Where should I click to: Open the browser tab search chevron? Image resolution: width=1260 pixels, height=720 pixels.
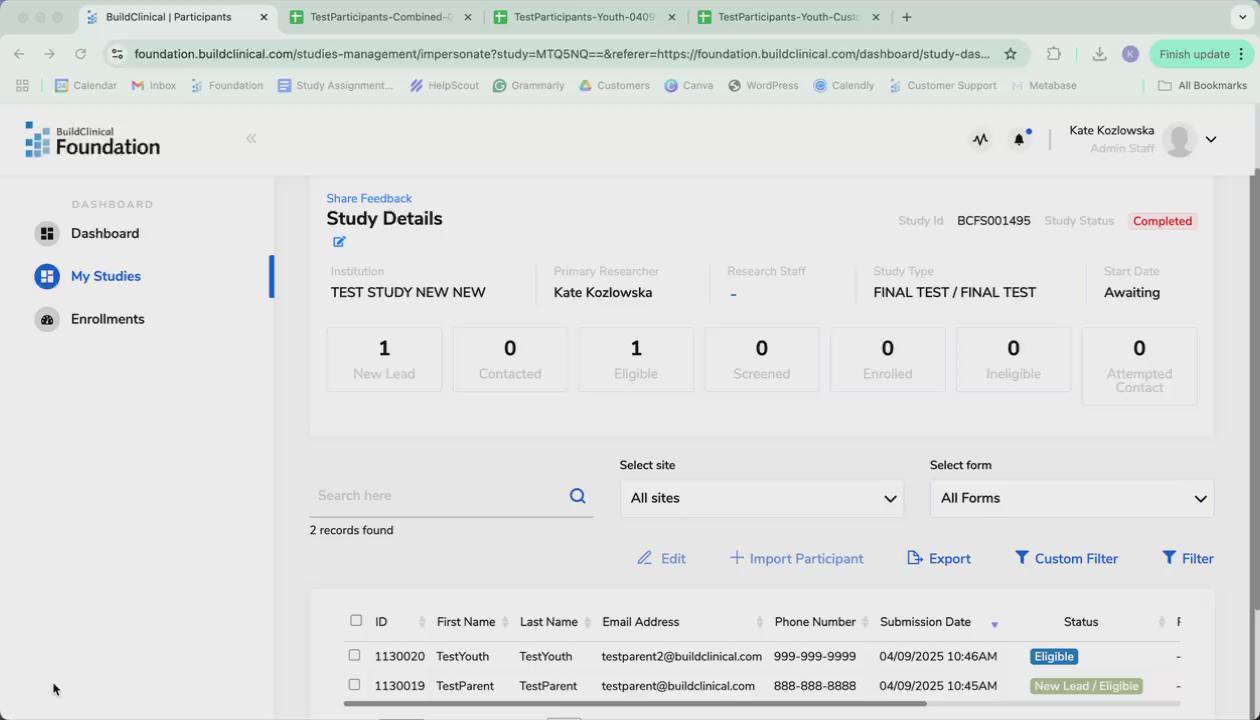[x=1242, y=17]
